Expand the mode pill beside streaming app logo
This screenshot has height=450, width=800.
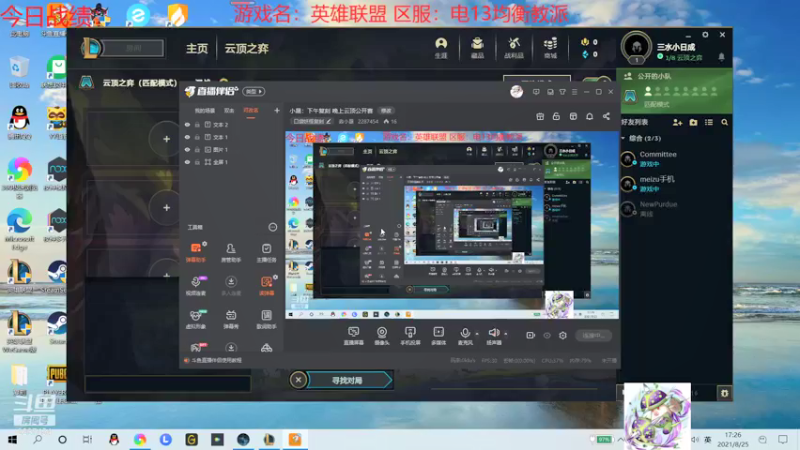254,91
